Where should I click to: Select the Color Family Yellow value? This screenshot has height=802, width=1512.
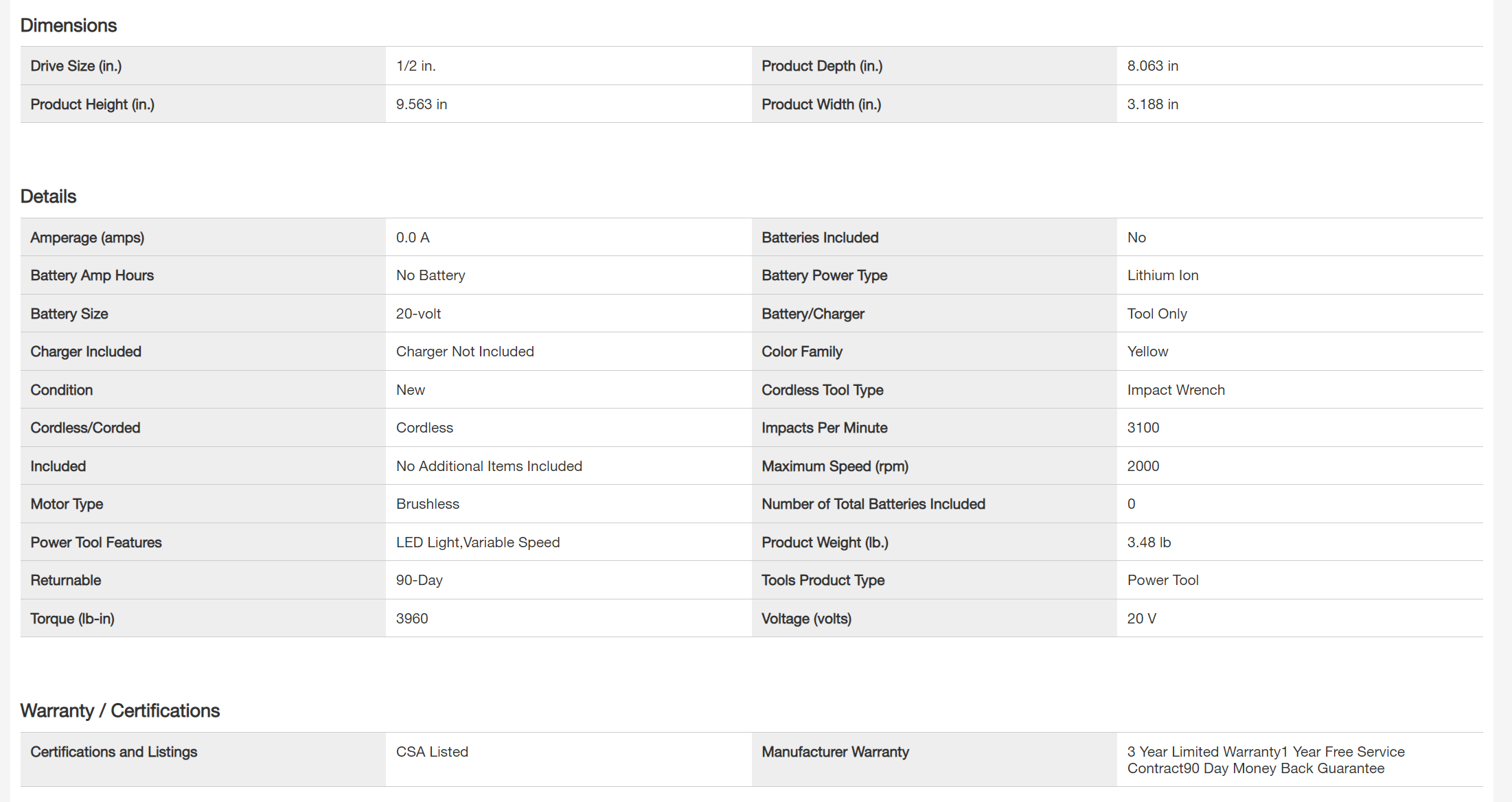click(1147, 352)
